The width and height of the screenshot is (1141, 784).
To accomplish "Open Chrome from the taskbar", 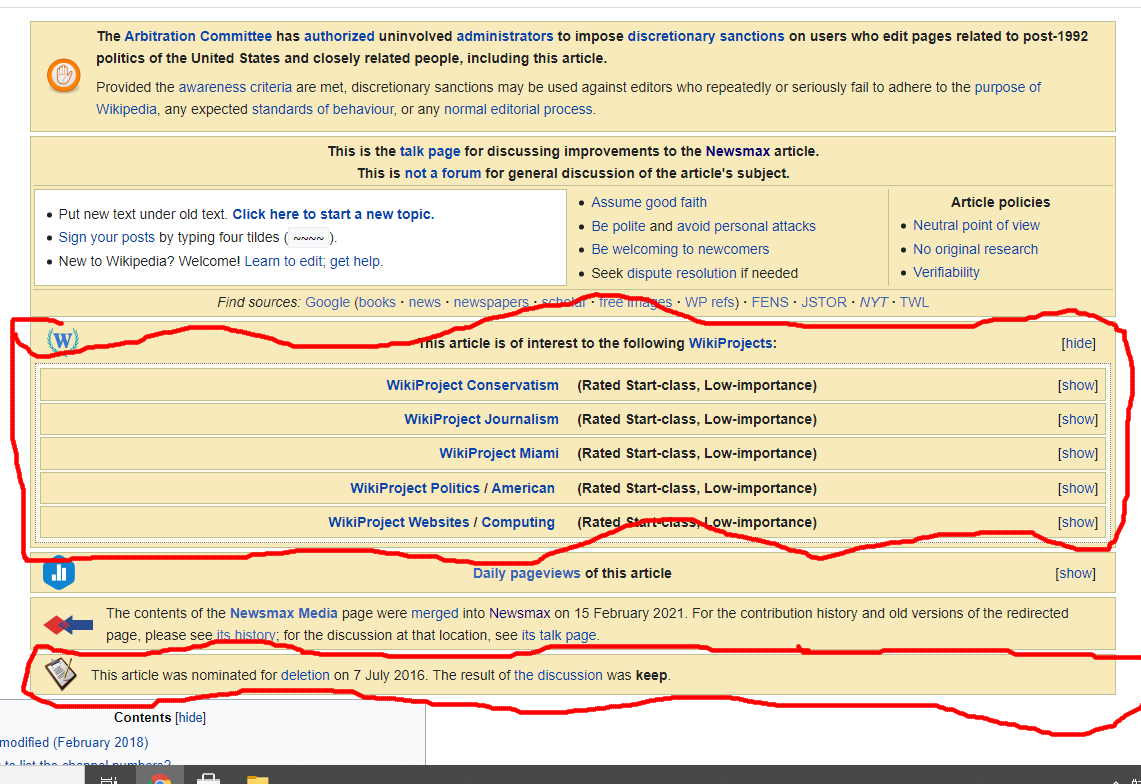I will tap(161, 780).
